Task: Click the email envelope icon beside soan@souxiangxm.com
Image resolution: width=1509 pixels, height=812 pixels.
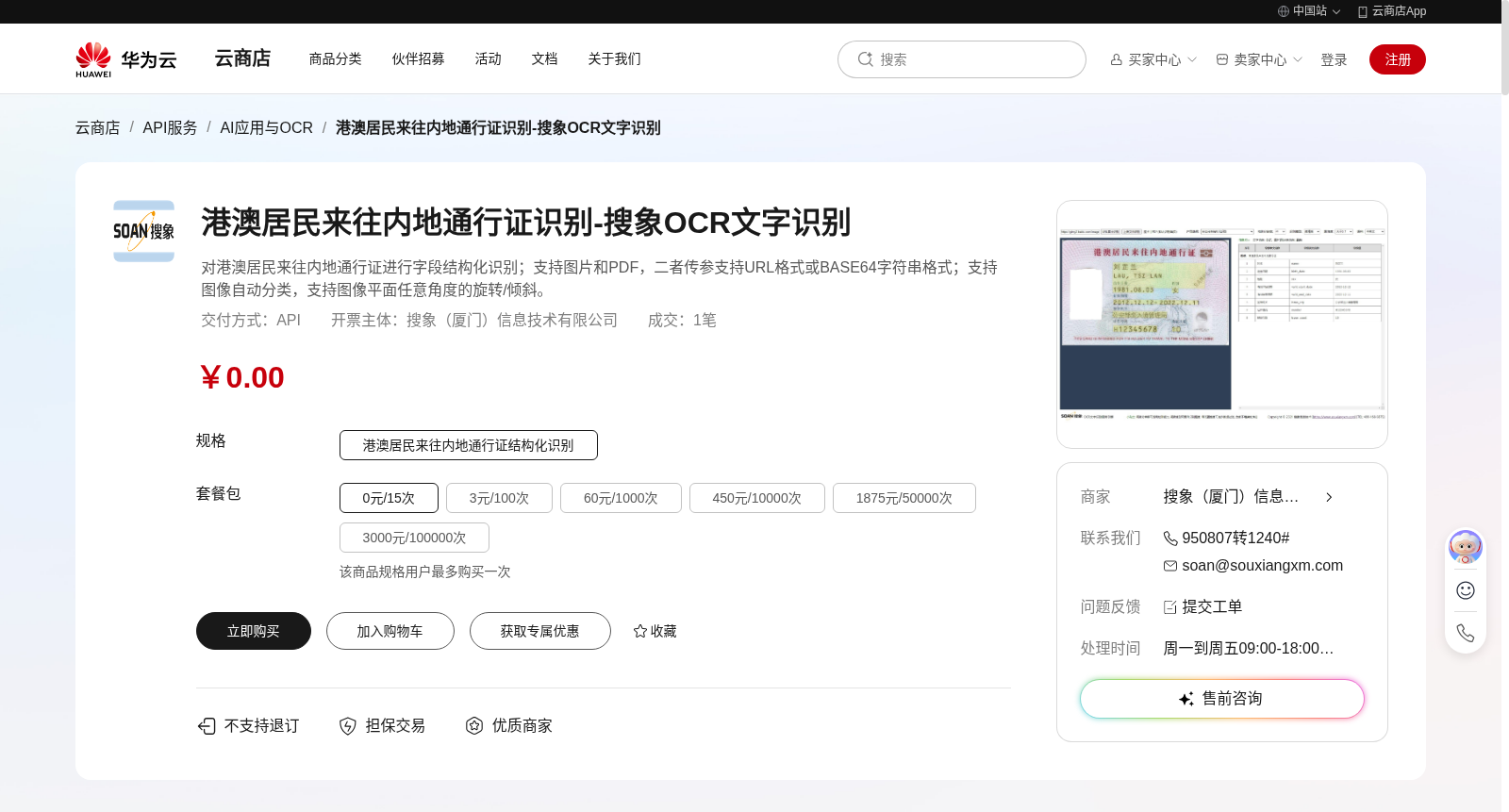Action: (1170, 566)
